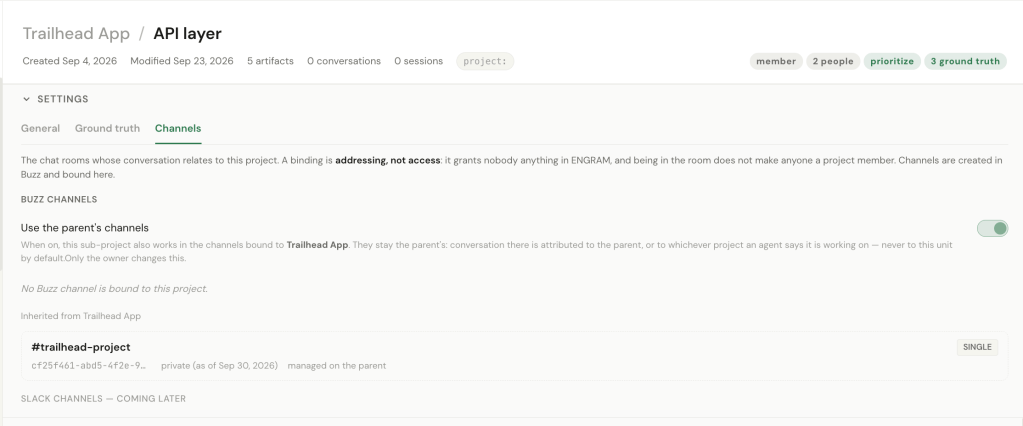This screenshot has width=1023, height=426.
Task: Click the private (as of Sep 30, 2026) text
Action: pos(219,366)
